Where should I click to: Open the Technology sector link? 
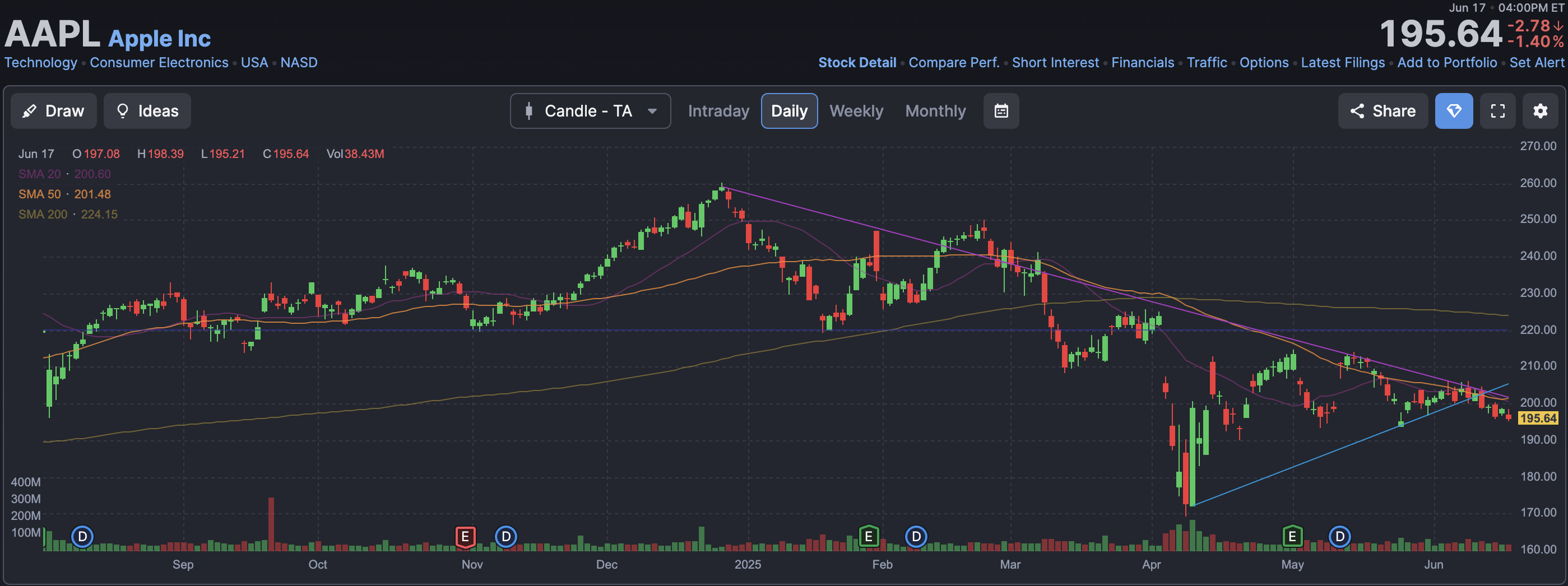point(41,63)
